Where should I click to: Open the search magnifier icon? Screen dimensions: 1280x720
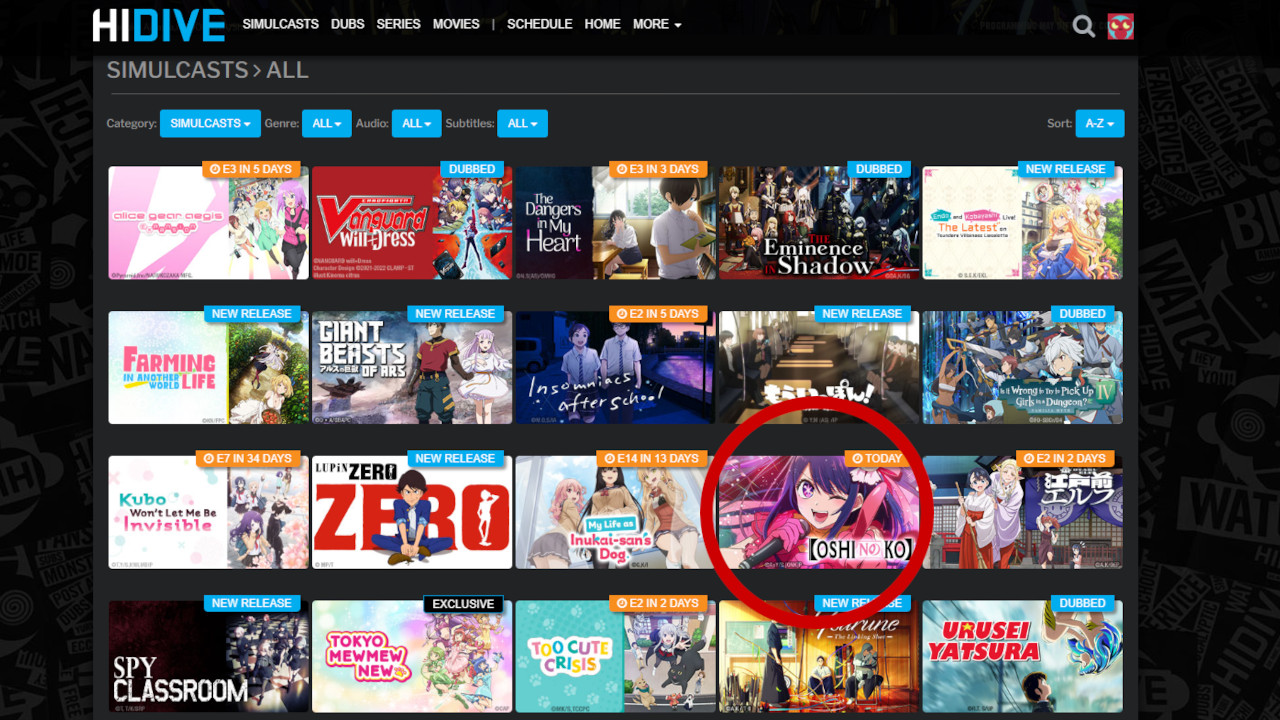[1084, 26]
